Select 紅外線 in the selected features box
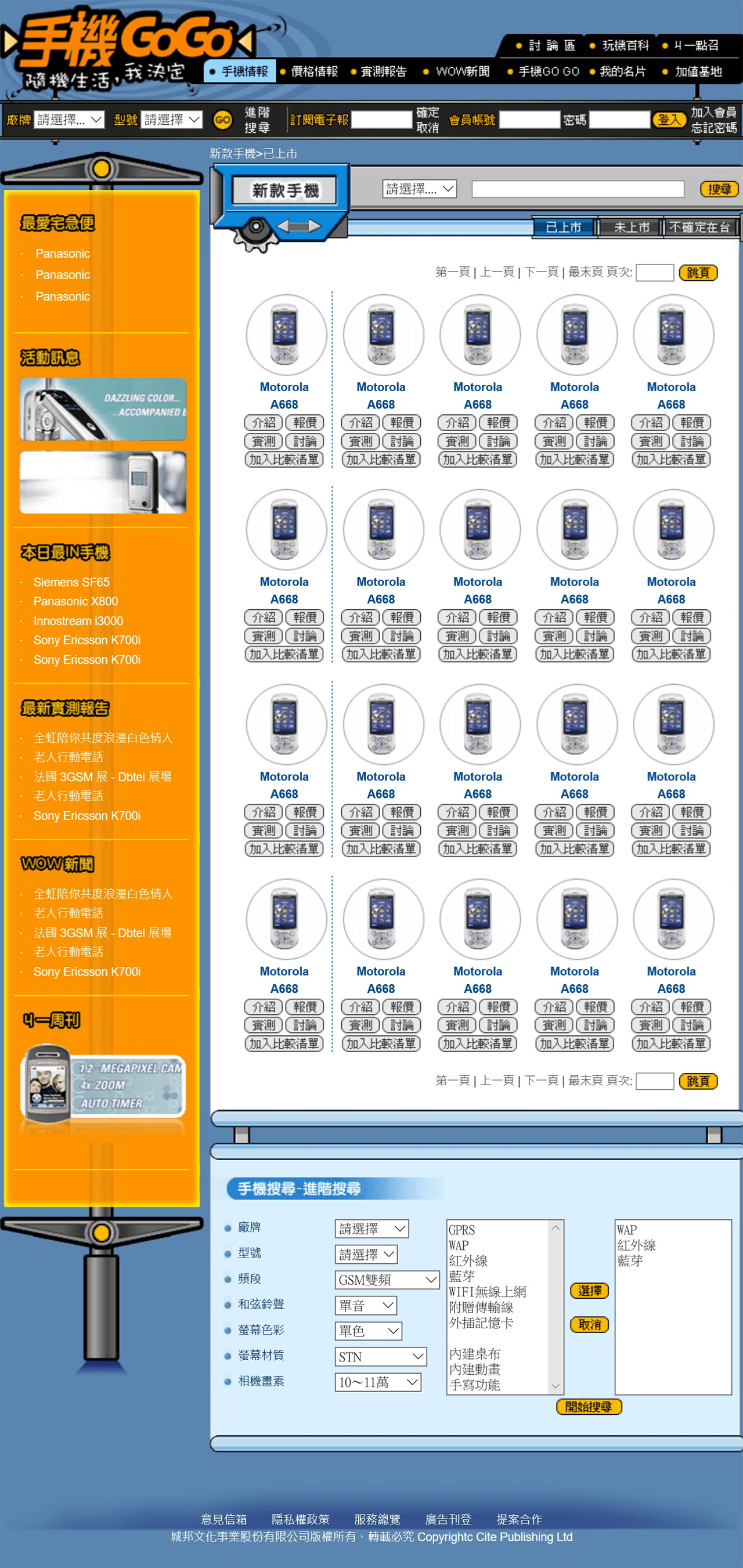The width and height of the screenshot is (743, 1568). tap(636, 1245)
